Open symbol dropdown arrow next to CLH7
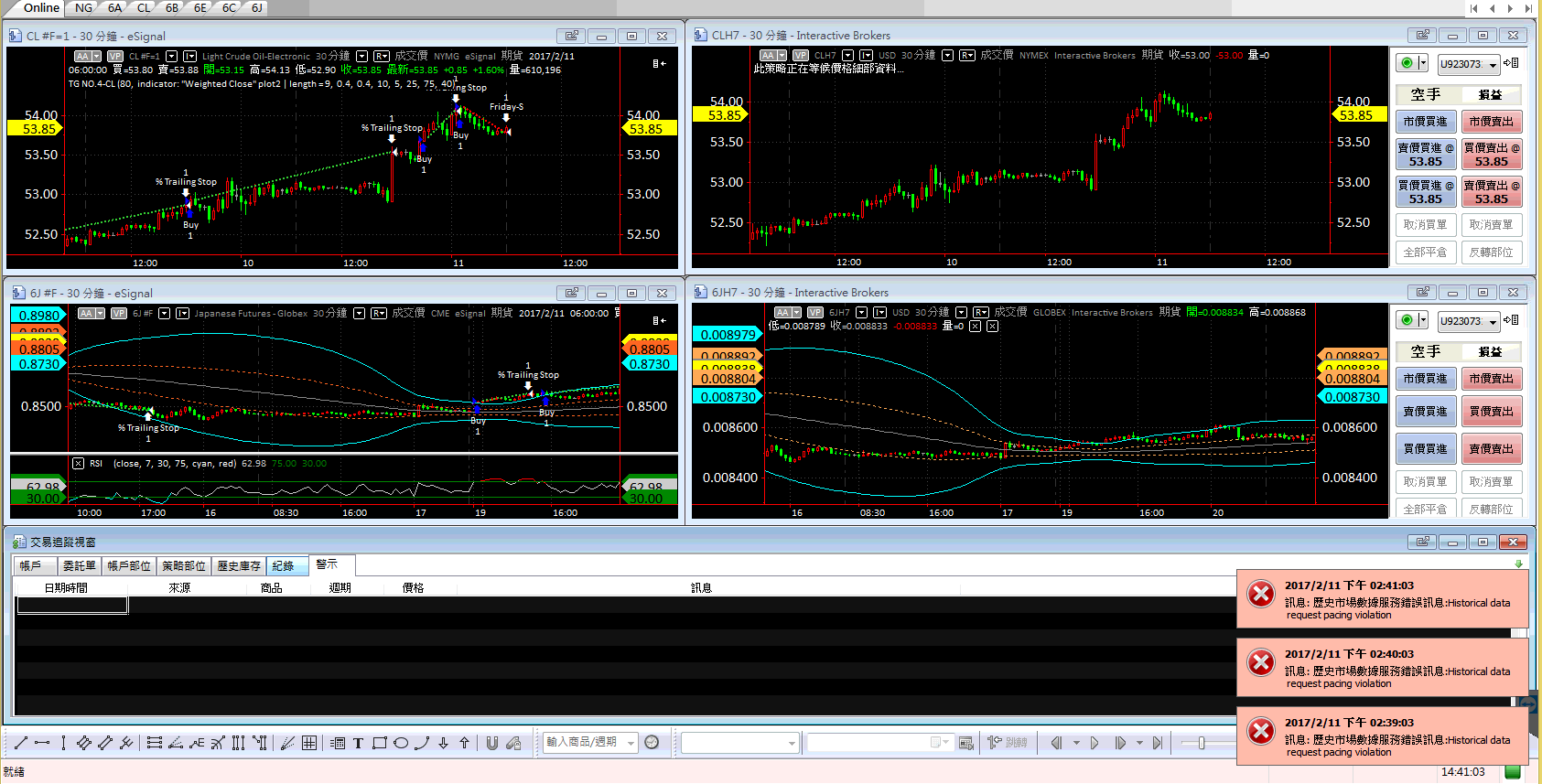Image resolution: width=1542 pixels, height=784 pixels. (x=848, y=55)
